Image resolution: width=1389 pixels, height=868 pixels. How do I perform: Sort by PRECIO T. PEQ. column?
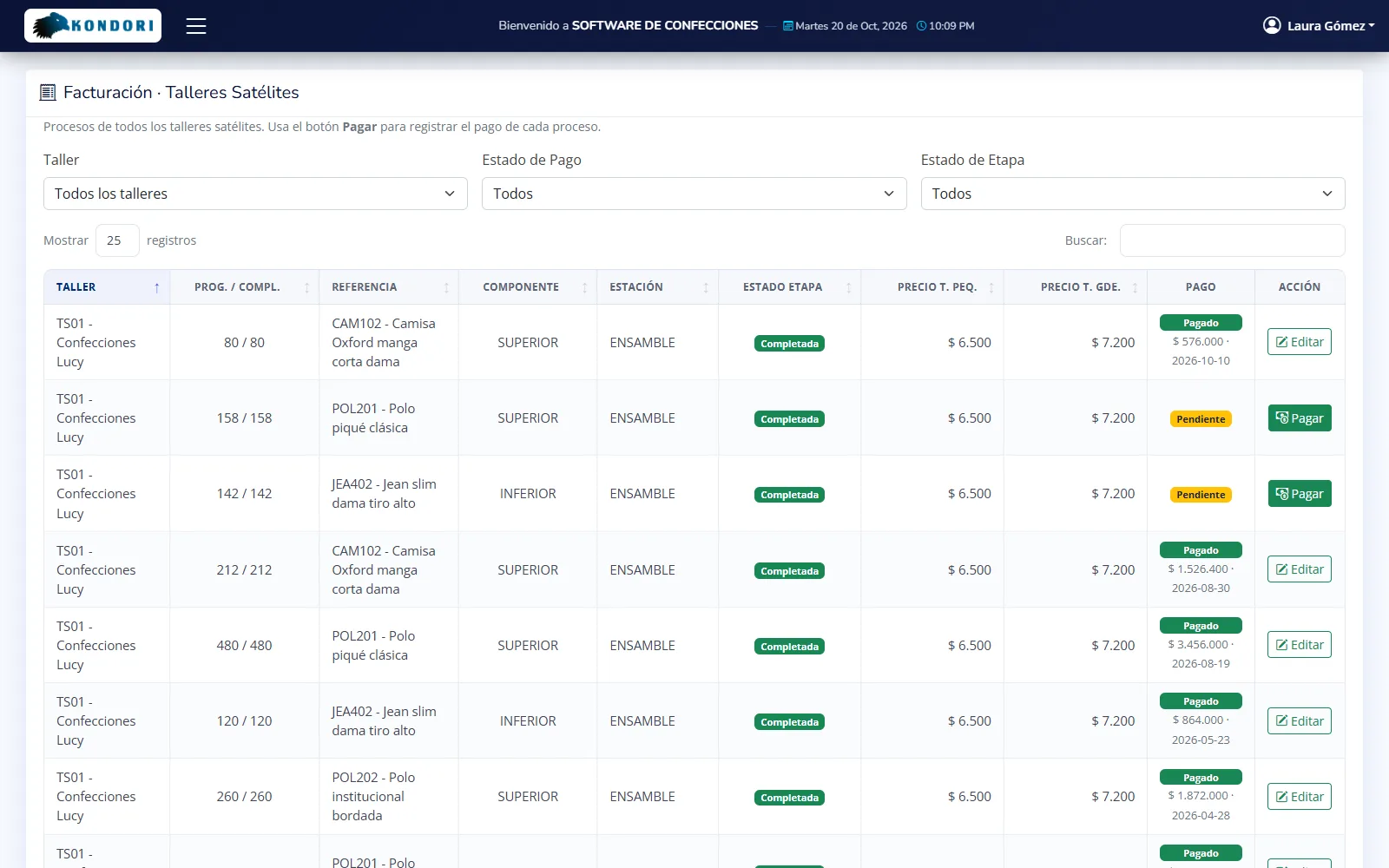tap(932, 287)
